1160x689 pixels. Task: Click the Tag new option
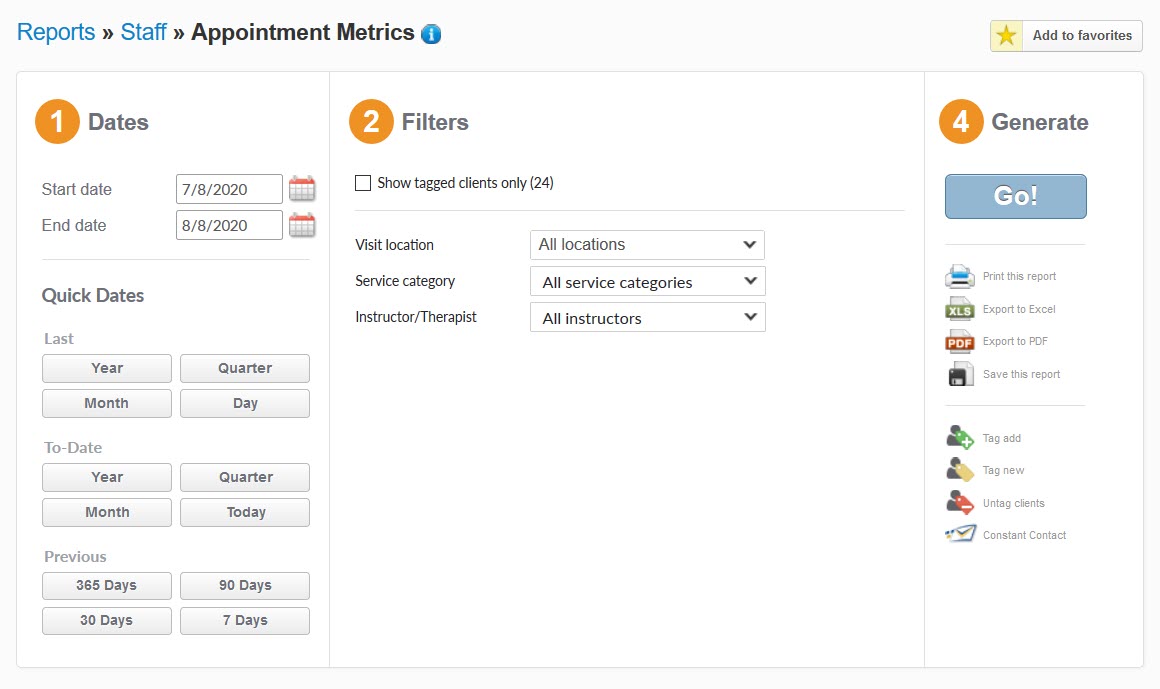(x=959, y=469)
